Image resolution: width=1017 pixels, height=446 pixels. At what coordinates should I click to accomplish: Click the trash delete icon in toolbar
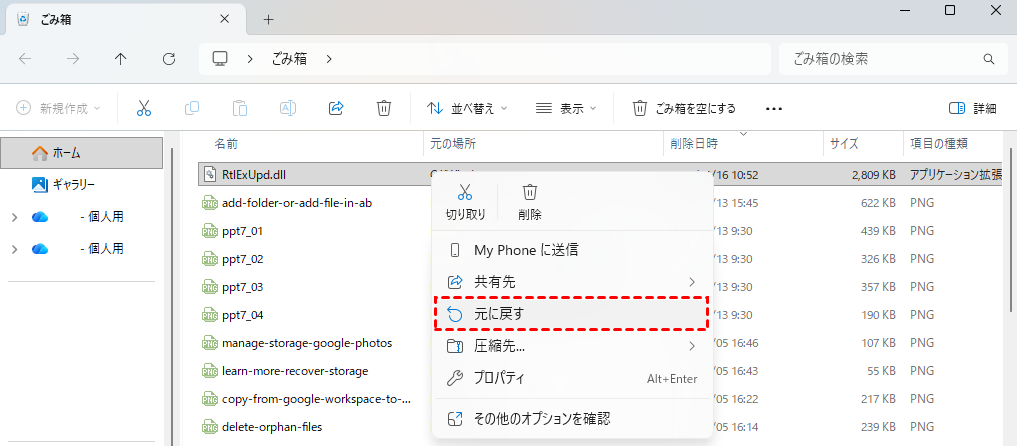(x=383, y=108)
